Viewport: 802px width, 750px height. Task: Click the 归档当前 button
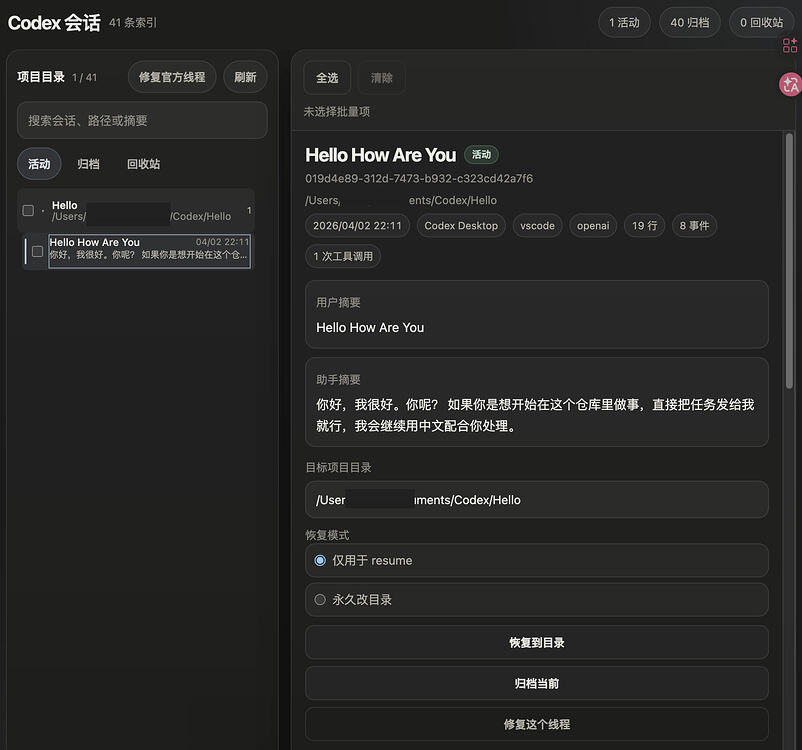click(x=537, y=683)
